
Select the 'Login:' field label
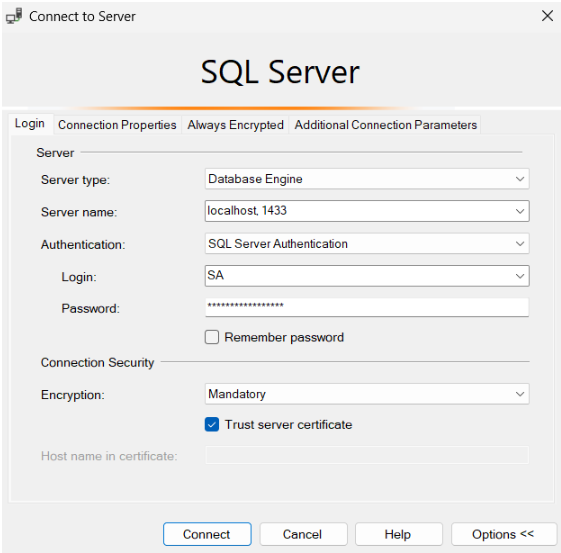pos(79,277)
